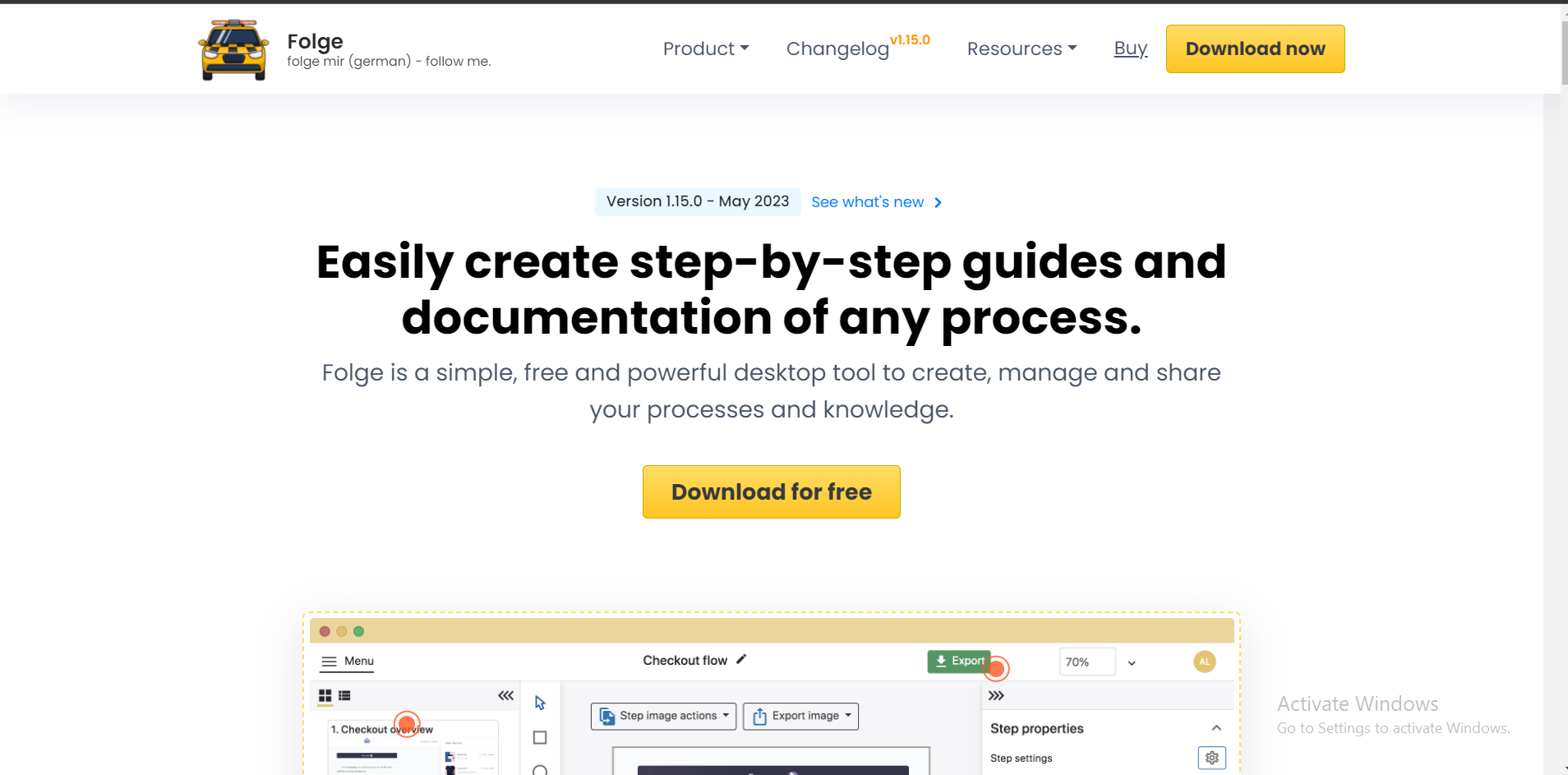The height and width of the screenshot is (775, 1568).
Task: Select the 1. Checkout overview step thumbnail
Action: [x=413, y=747]
